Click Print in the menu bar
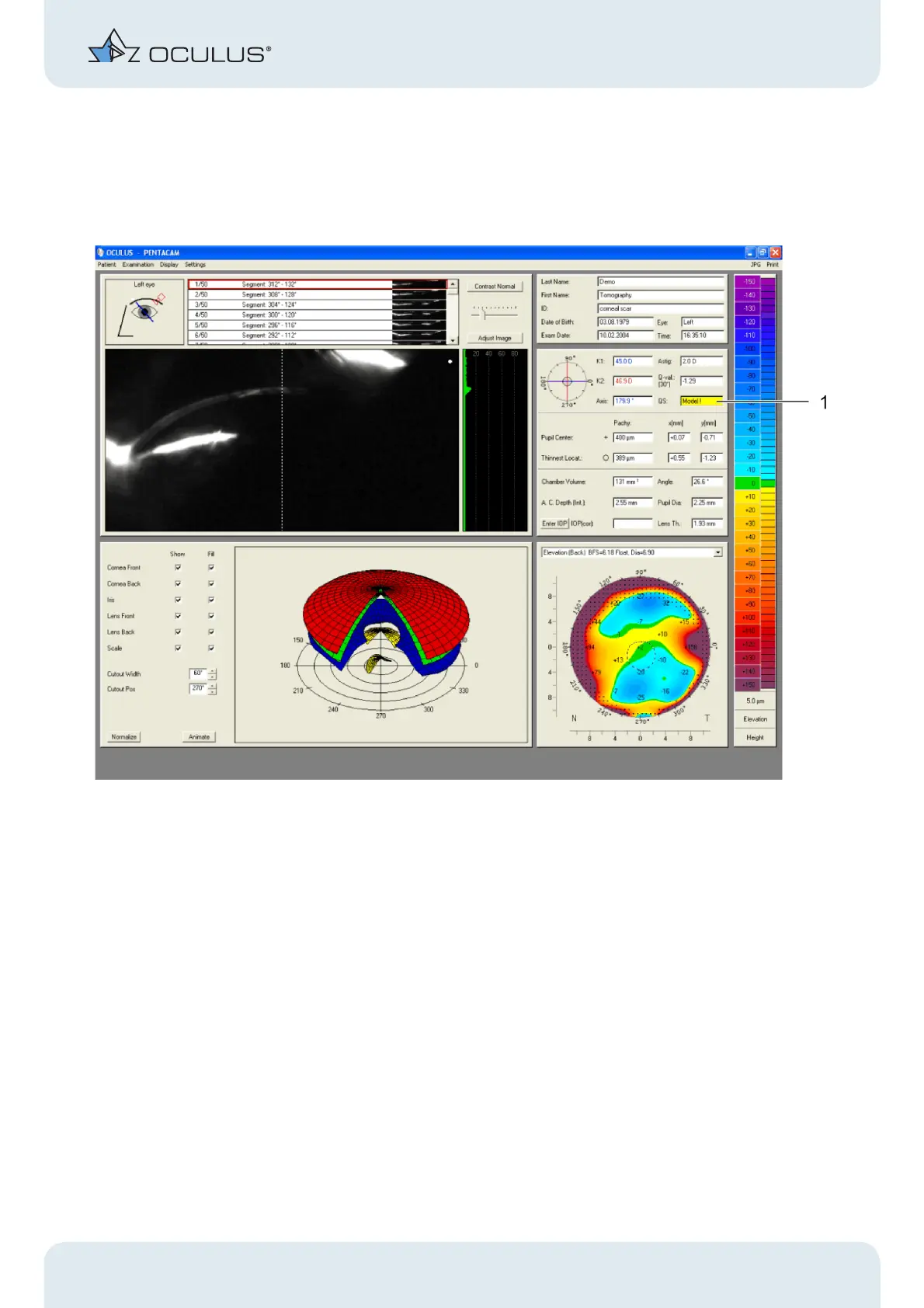 point(773,265)
